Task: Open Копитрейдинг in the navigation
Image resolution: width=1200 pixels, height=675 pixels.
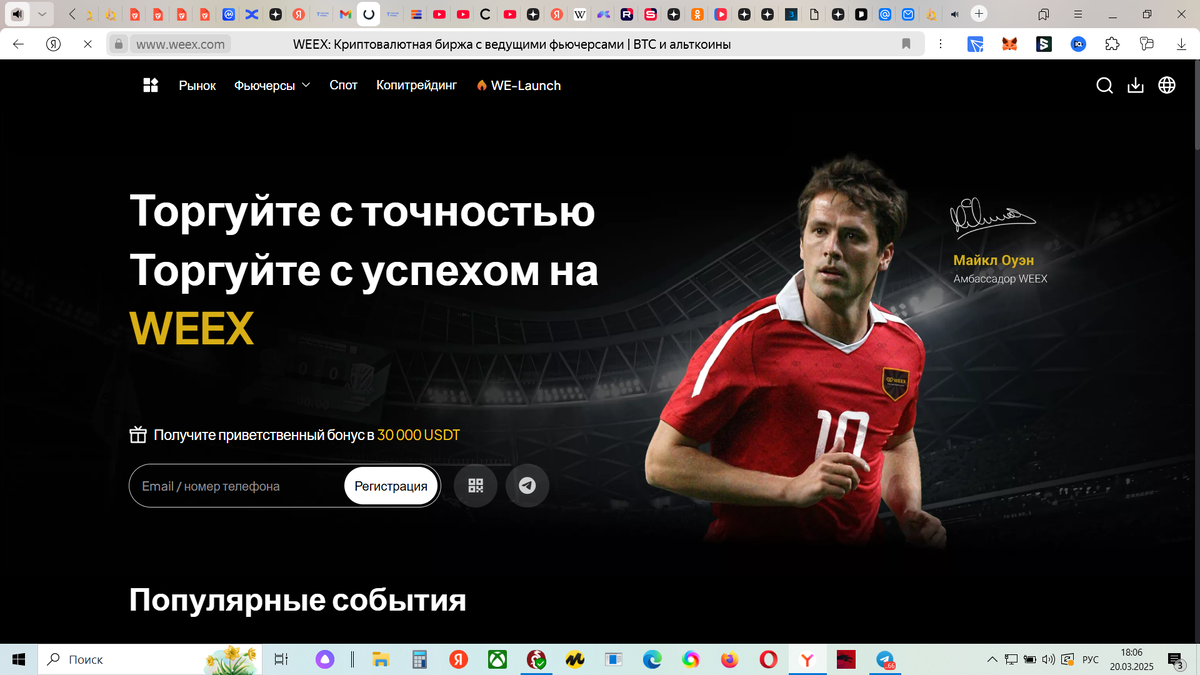Action: 416,85
